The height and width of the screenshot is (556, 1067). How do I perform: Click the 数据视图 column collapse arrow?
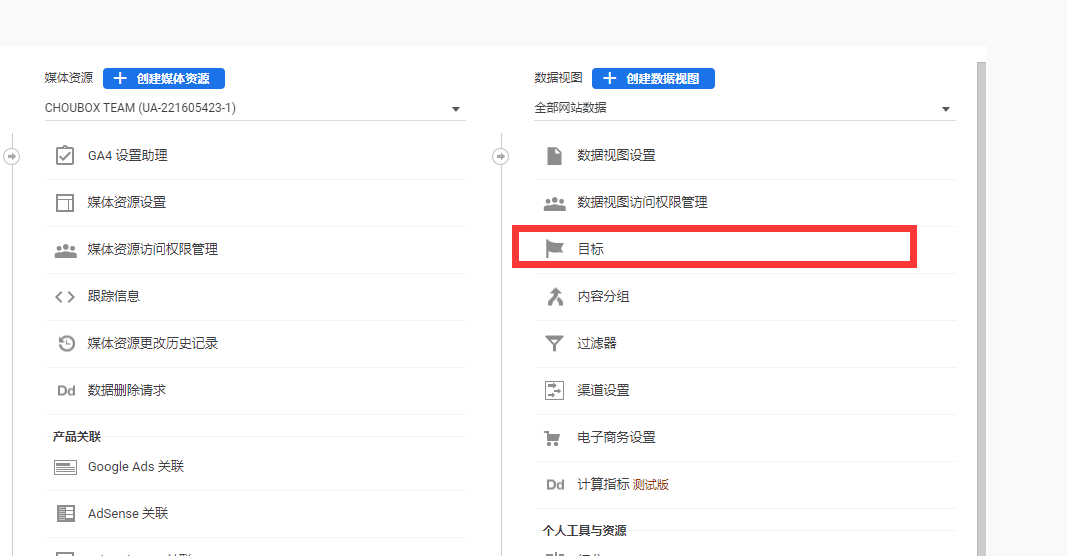(x=501, y=156)
